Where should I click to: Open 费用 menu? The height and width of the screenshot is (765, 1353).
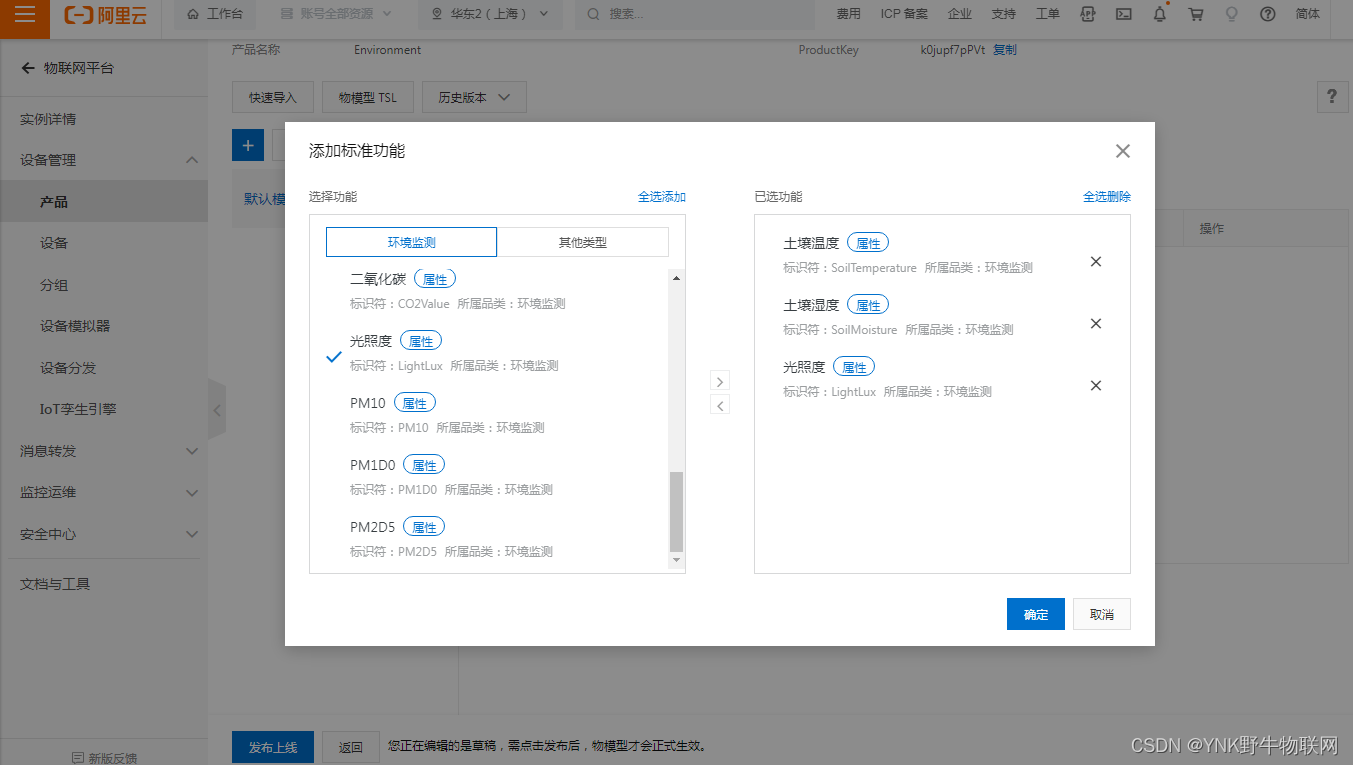(x=848, y=14)
